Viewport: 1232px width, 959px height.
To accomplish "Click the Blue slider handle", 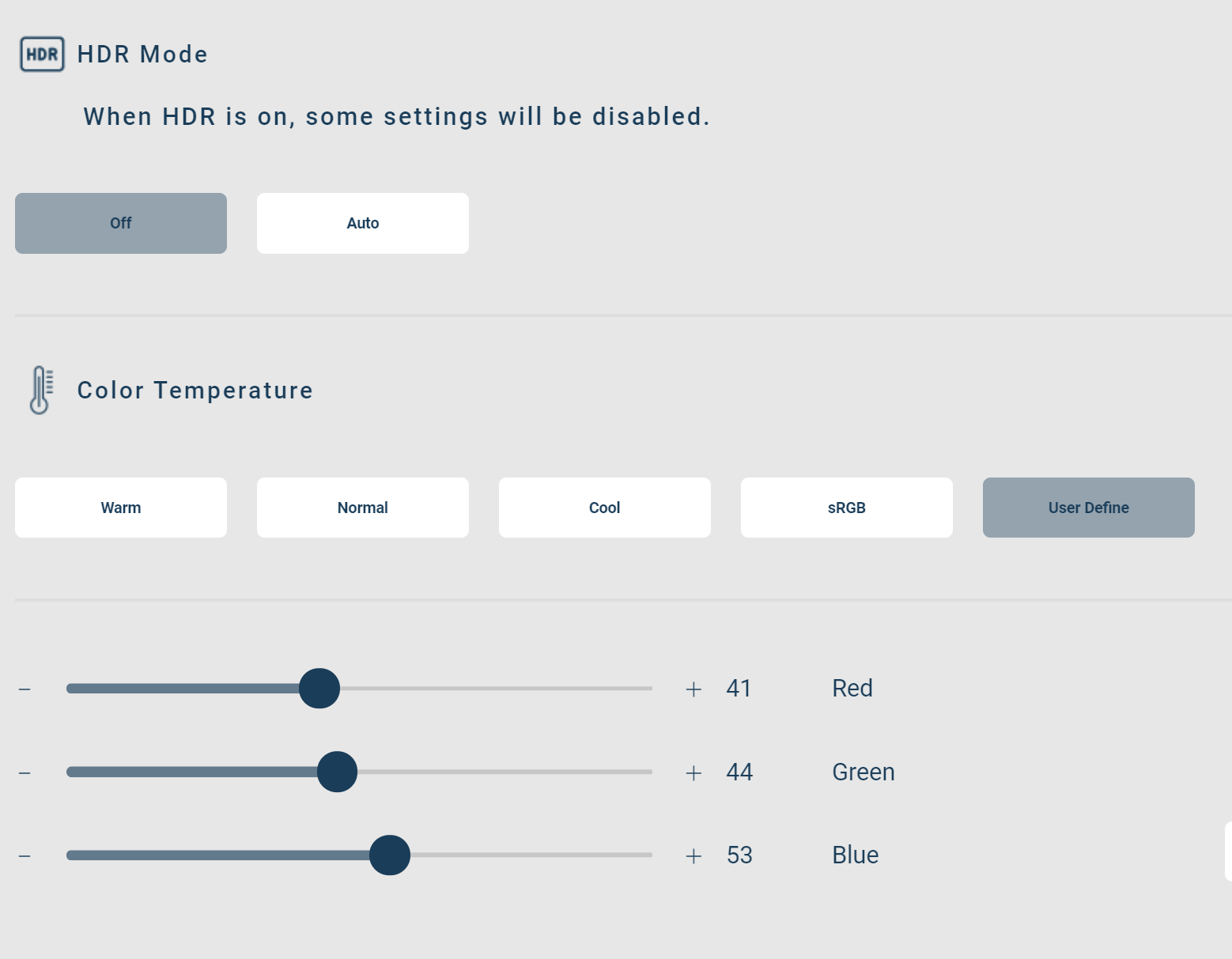I will (390, 855).
